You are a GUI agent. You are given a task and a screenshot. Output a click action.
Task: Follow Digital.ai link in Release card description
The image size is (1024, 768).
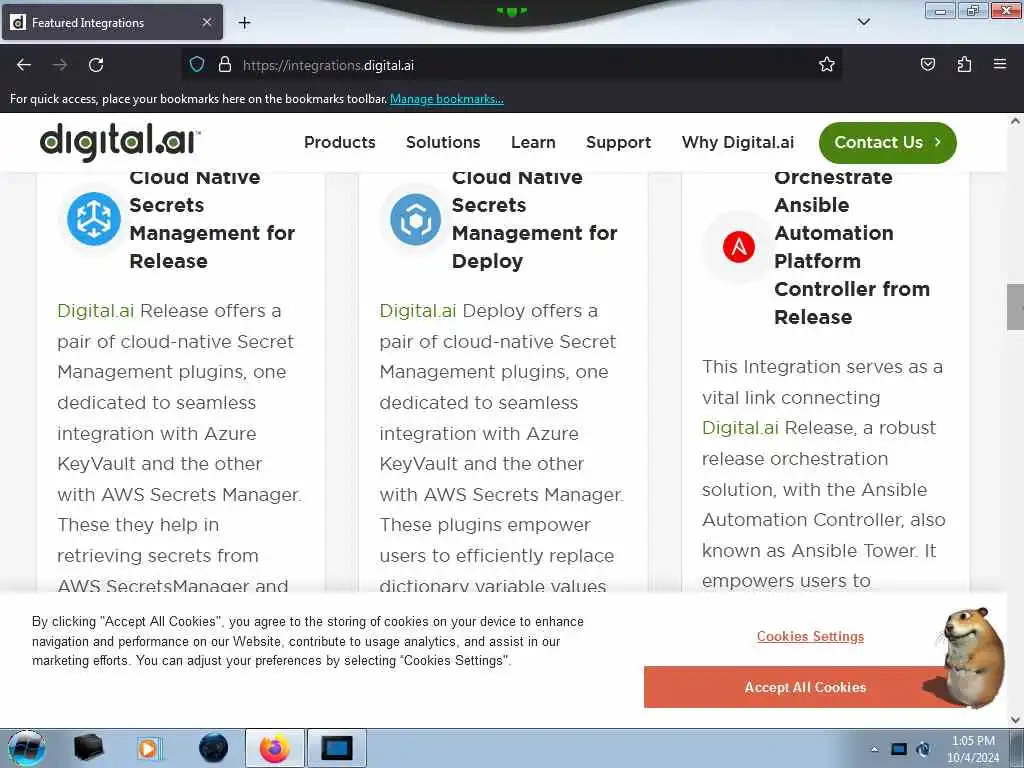click(95, 311)
